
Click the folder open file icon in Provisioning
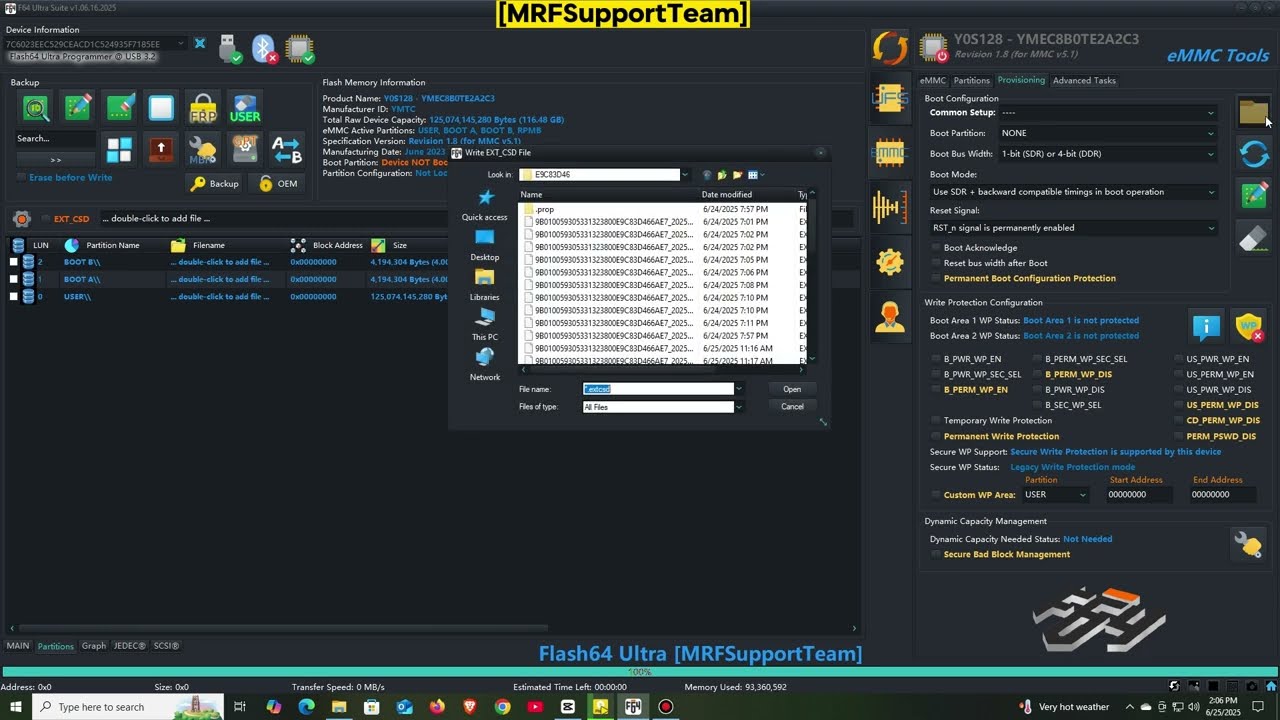(x=1254, y=112)
